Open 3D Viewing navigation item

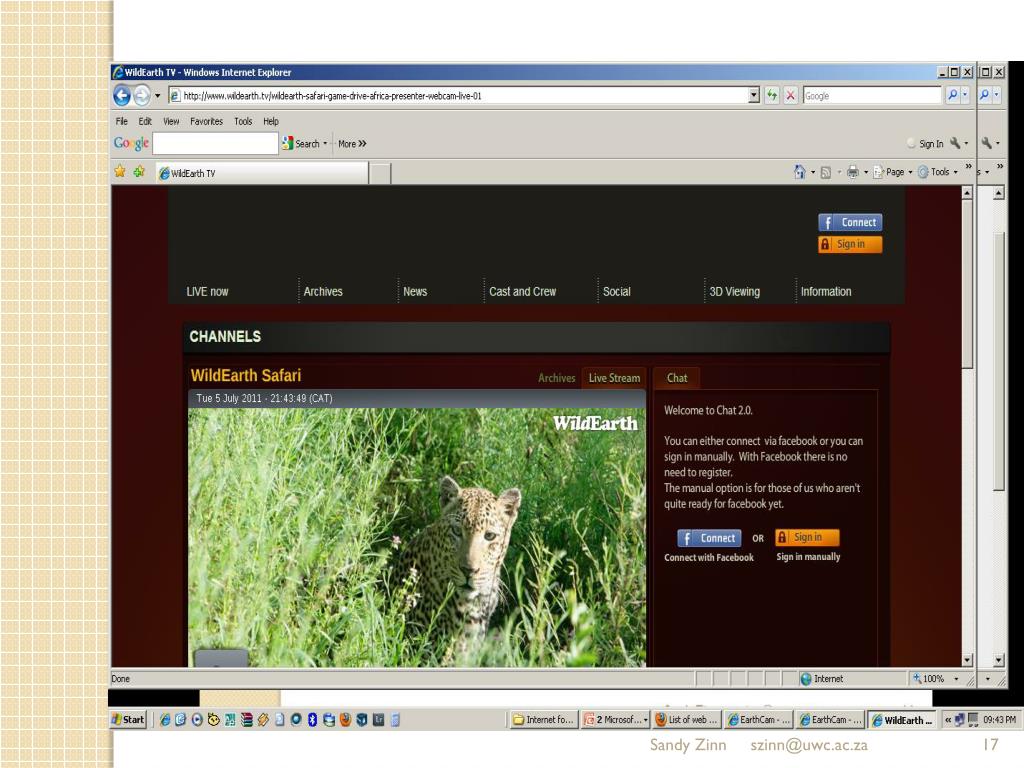734,292
